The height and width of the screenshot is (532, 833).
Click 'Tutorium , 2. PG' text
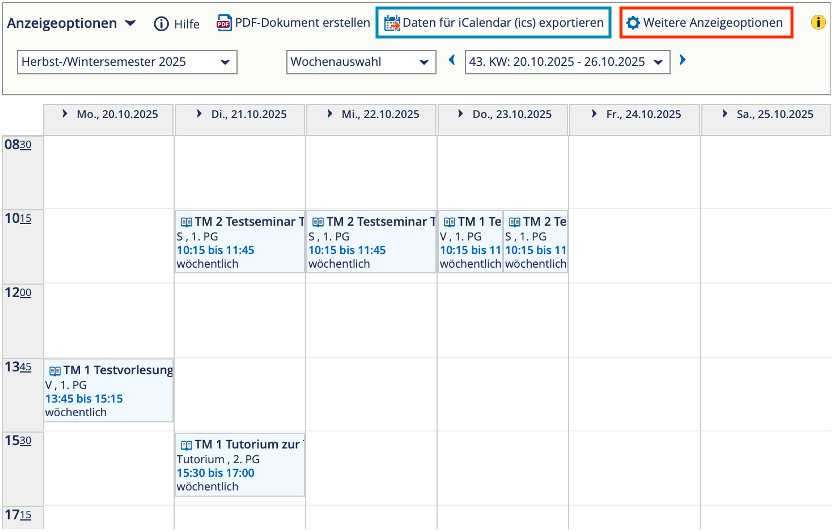(x=218, y=459)
